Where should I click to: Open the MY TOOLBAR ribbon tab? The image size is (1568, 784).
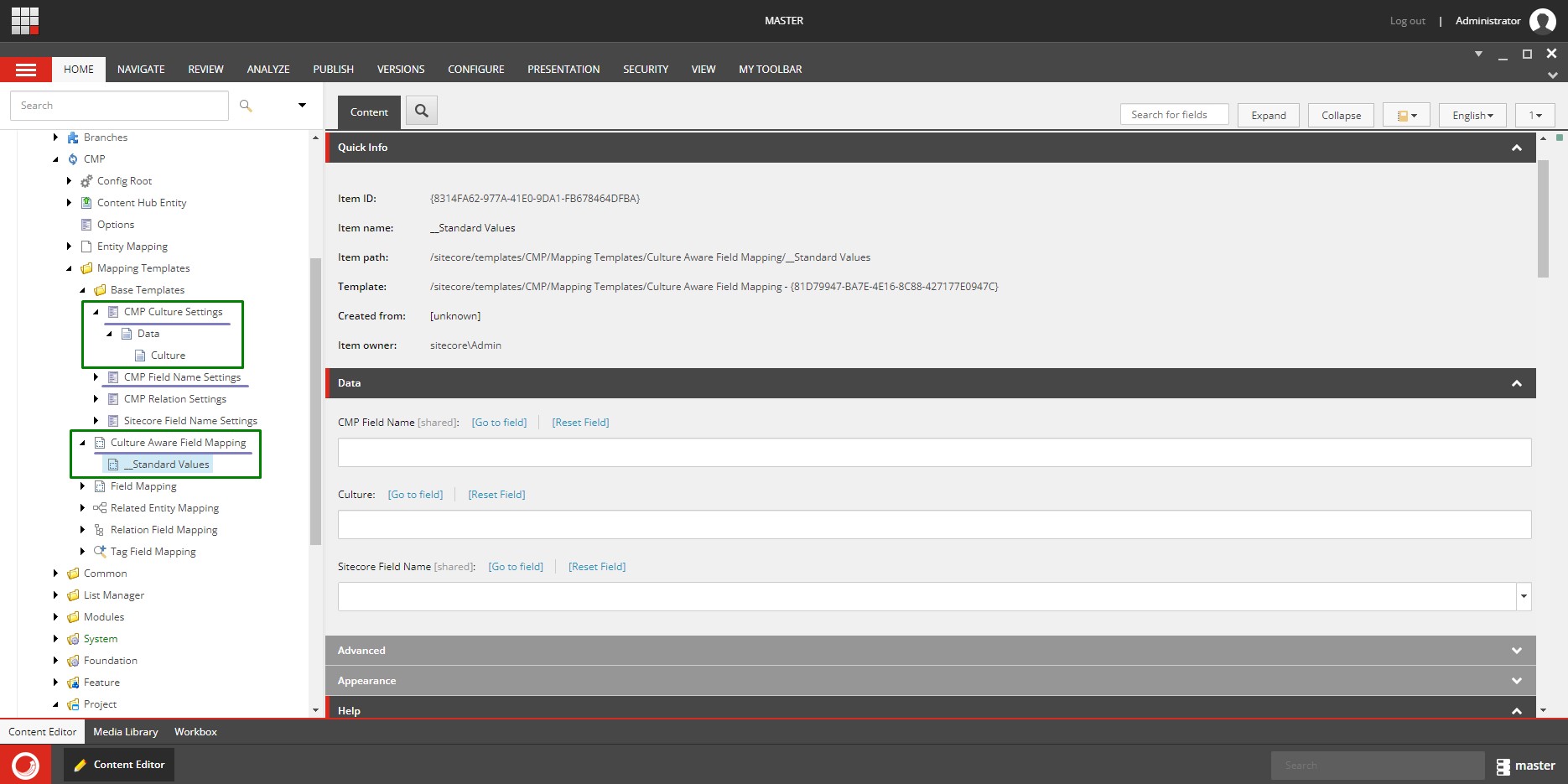[x=770, y=70]
